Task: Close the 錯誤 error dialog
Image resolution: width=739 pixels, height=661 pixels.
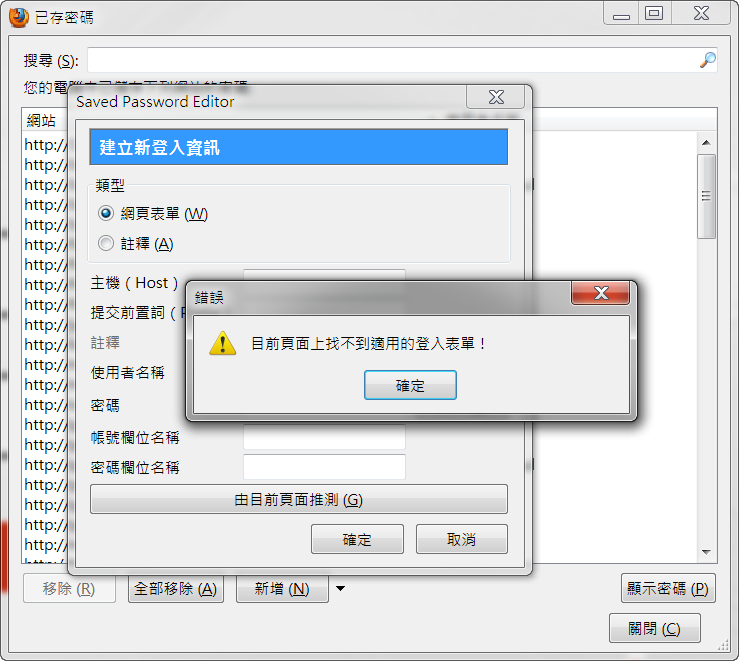Action: click(600, 293)
